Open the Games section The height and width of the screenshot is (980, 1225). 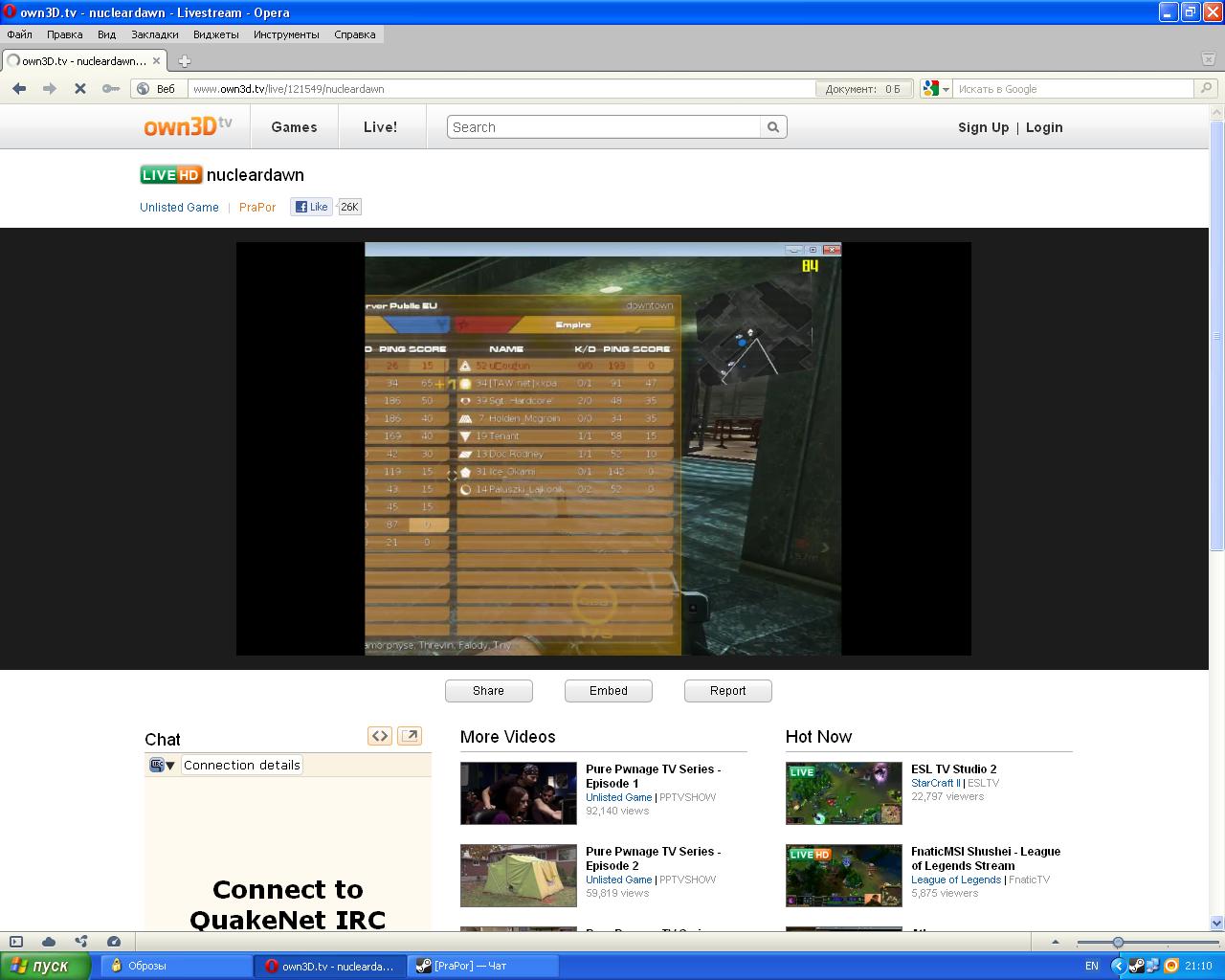(294, 127)
